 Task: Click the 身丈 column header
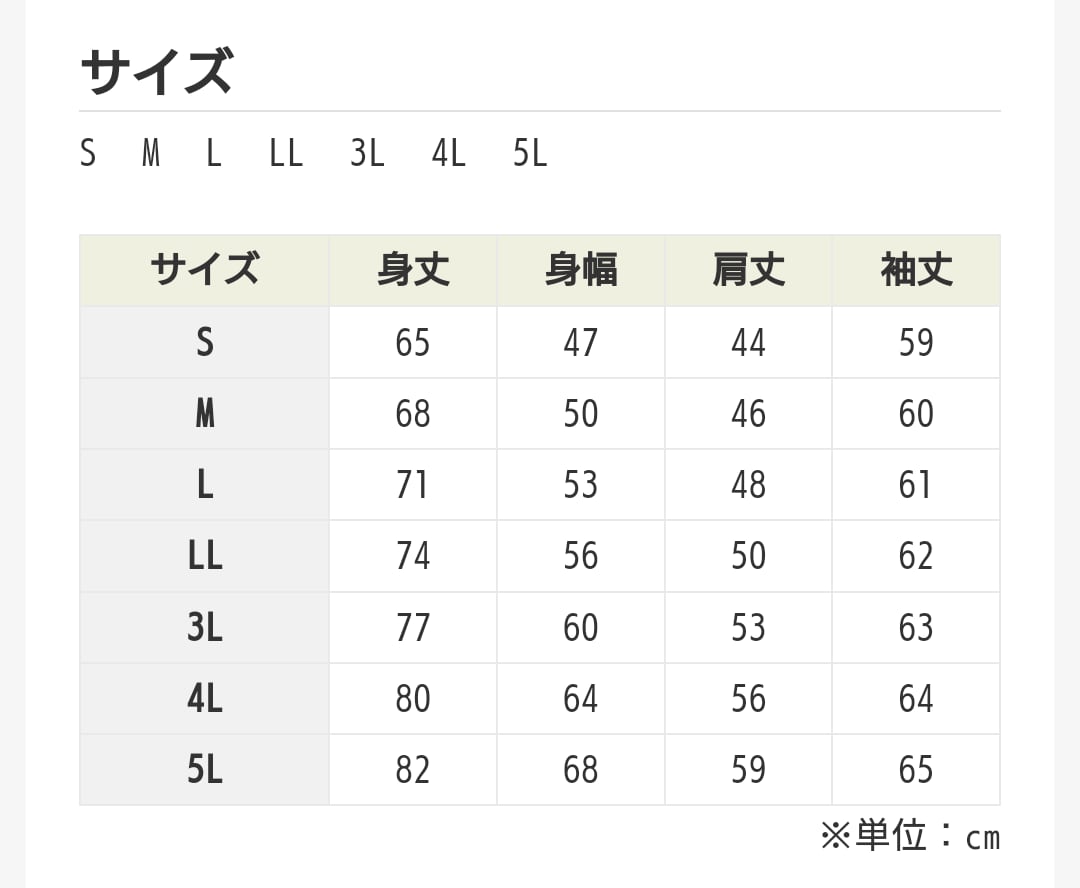413,270
